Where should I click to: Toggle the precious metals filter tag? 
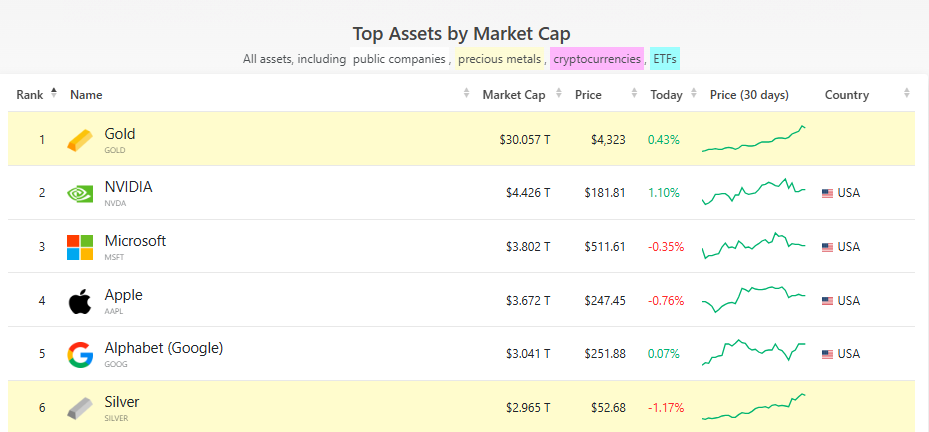pos(500,59)
